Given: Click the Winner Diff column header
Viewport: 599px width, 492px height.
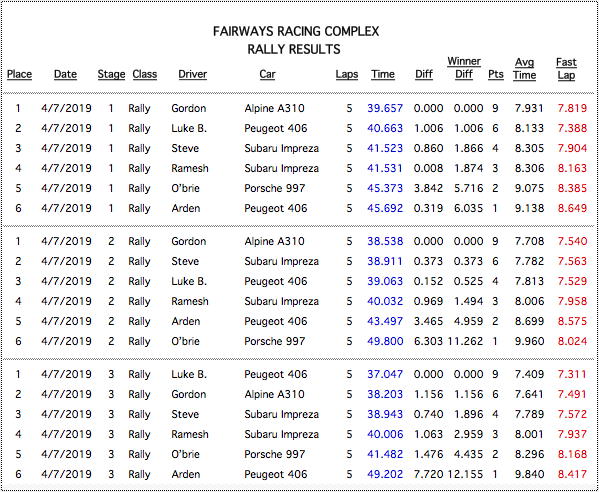Looking at the screenshot, I should click(464, 68).
